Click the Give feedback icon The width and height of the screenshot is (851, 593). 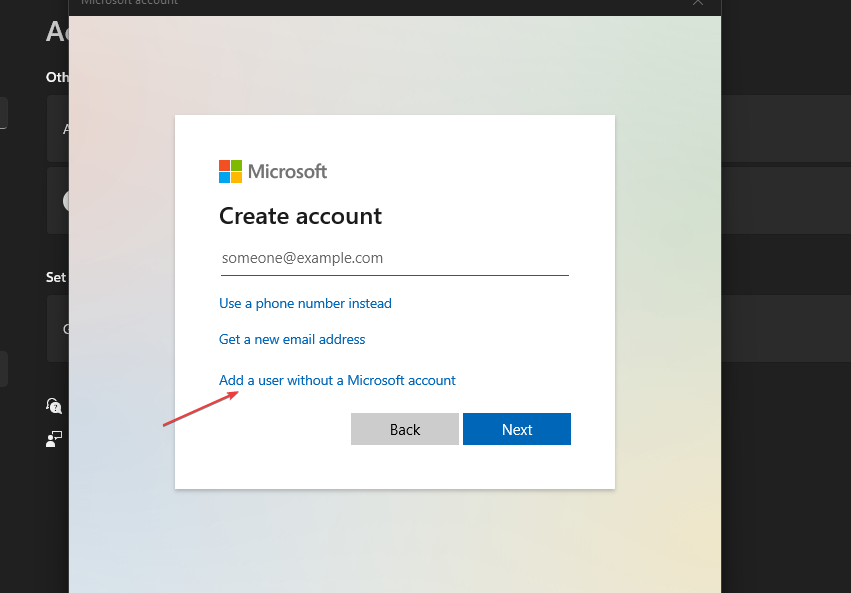click(x=53, y=438)
